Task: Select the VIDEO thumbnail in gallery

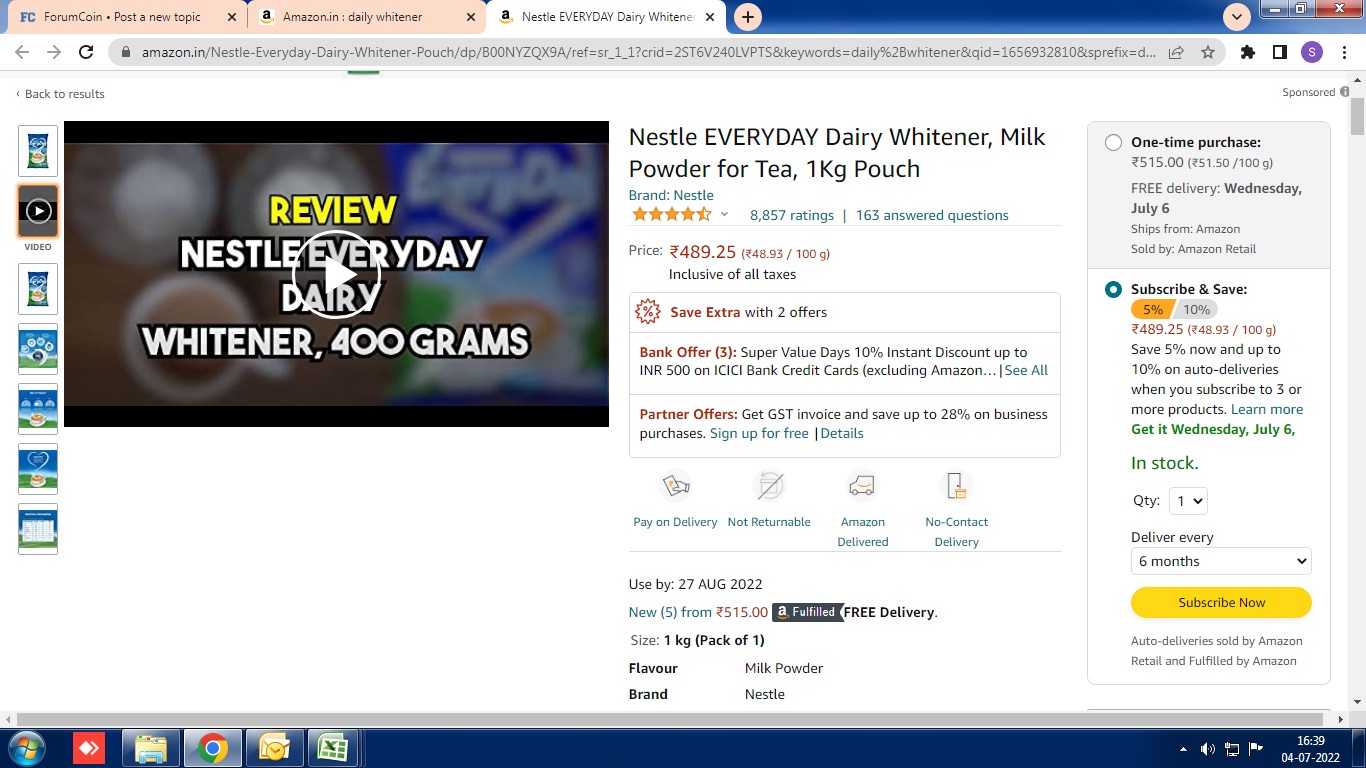Action: 38,211
